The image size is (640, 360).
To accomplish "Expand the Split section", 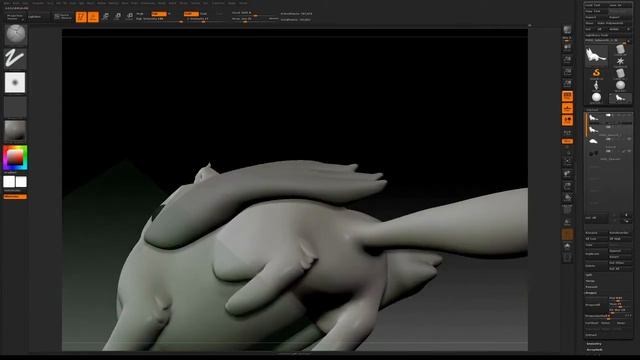I will [x=589, y=275].
